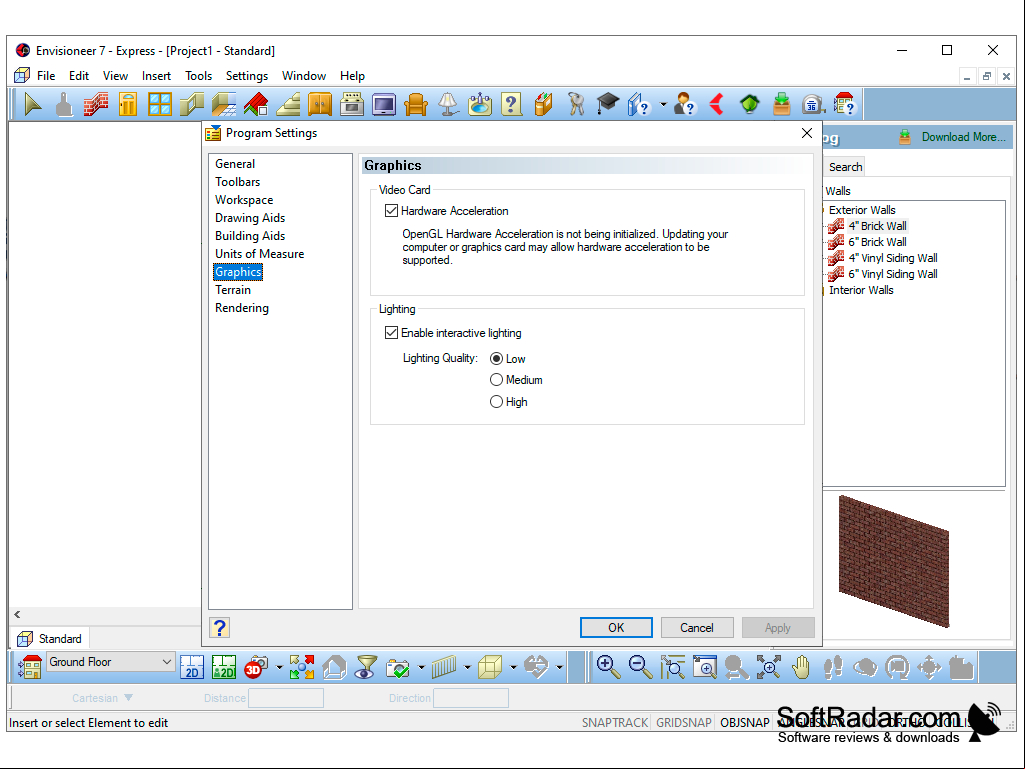This screenshot has width=1025, height=769.
Task: Open the dropdown arrow after the help book icon
Action: (663, 105)
